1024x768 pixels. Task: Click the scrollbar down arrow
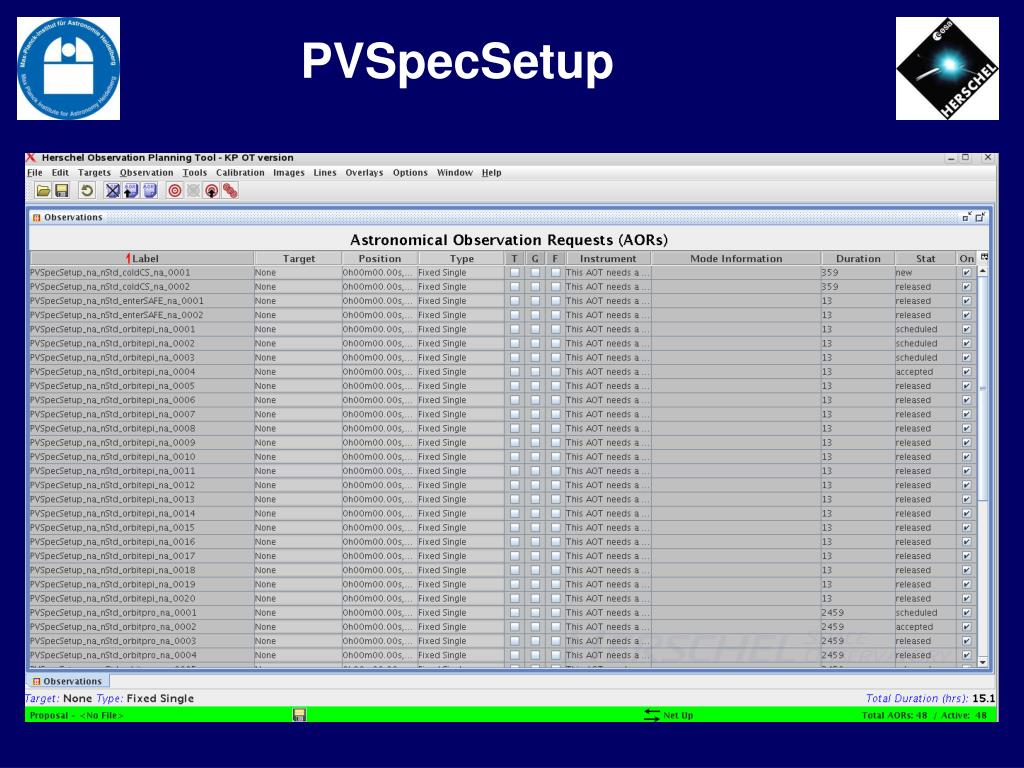[x=983, y=662]
